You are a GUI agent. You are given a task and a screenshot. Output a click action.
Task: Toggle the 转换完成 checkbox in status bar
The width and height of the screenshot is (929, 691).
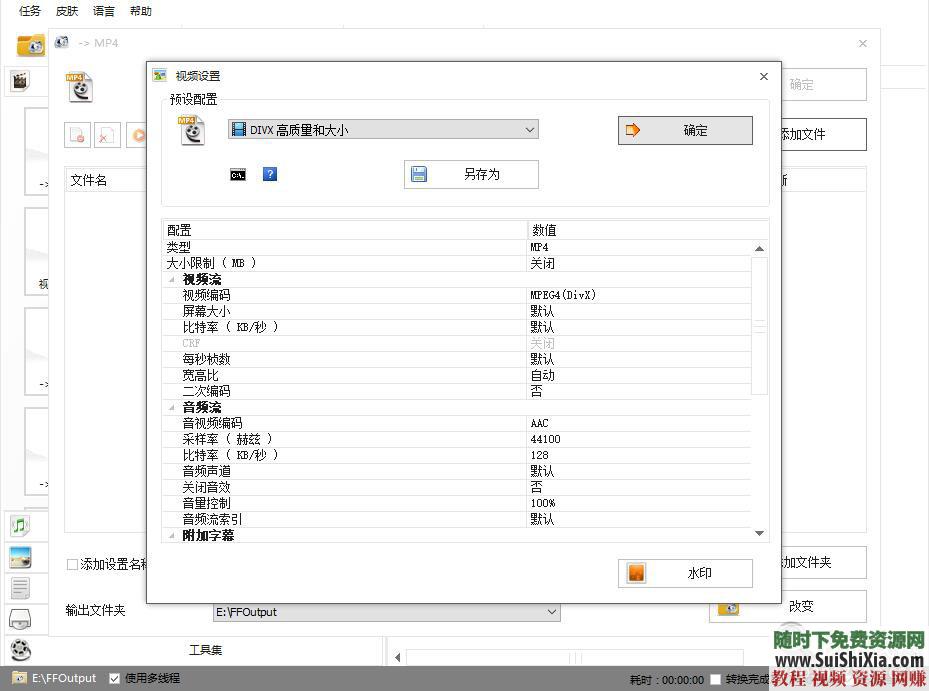pos(716,678)
